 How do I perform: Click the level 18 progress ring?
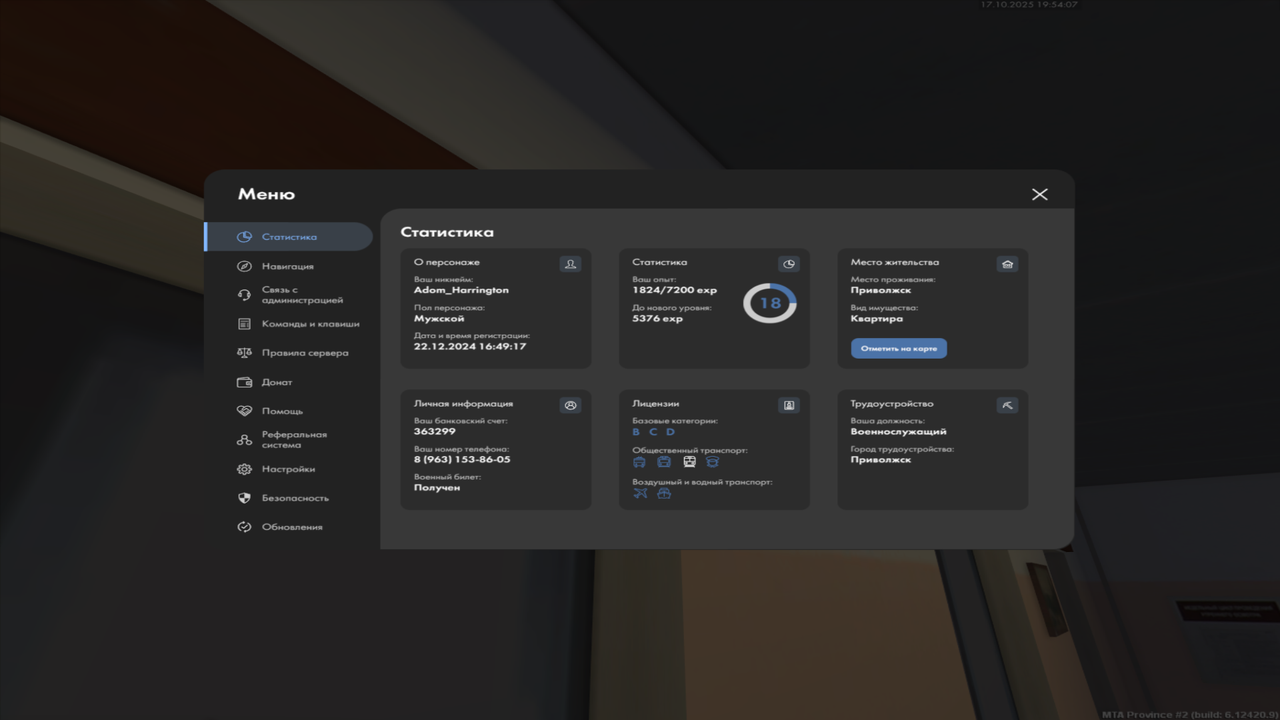[770, 303]
